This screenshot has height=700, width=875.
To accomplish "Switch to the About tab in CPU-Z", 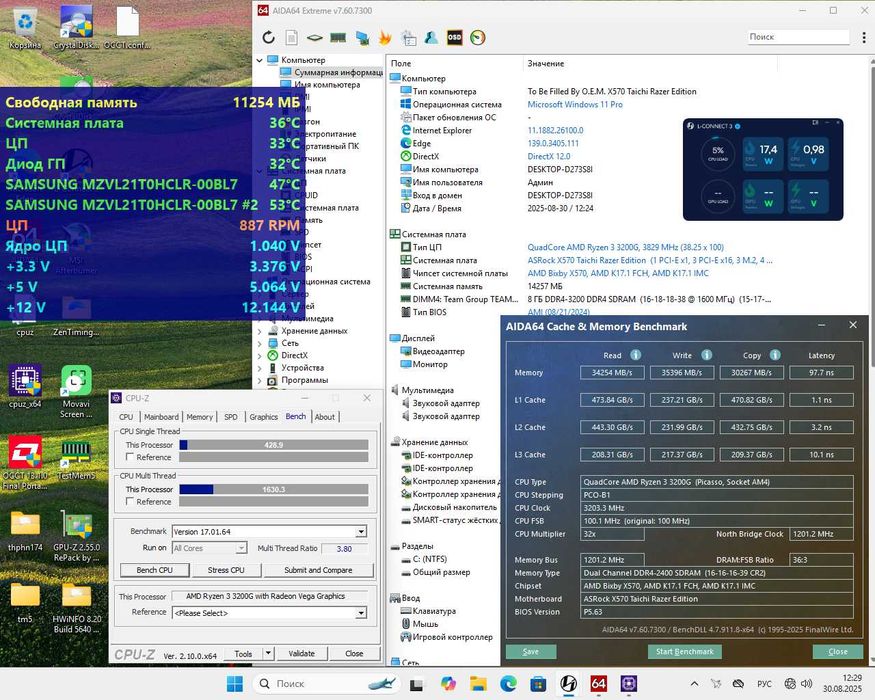I will 325,417.
